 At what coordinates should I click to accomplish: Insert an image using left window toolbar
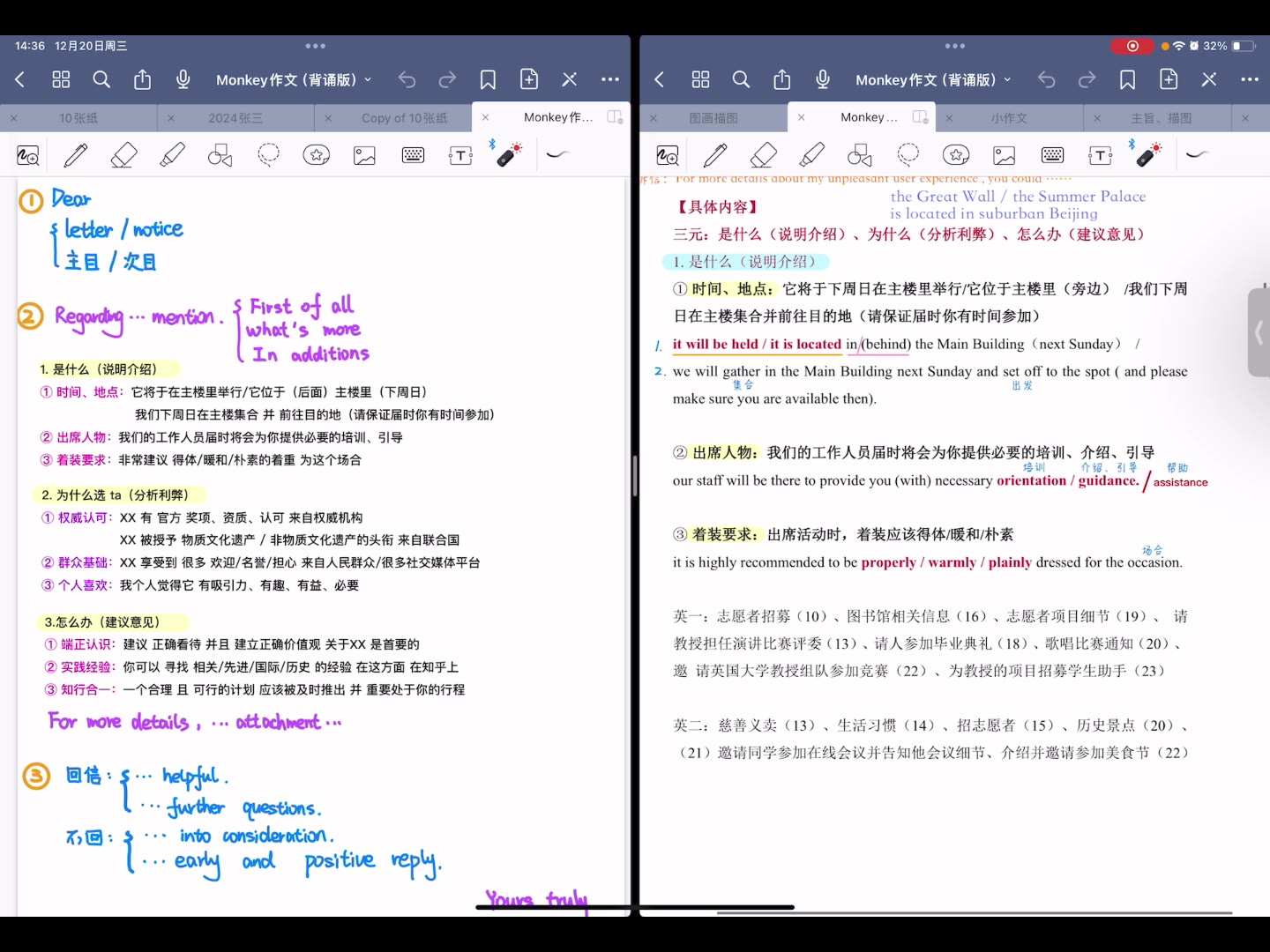[364, 156]
